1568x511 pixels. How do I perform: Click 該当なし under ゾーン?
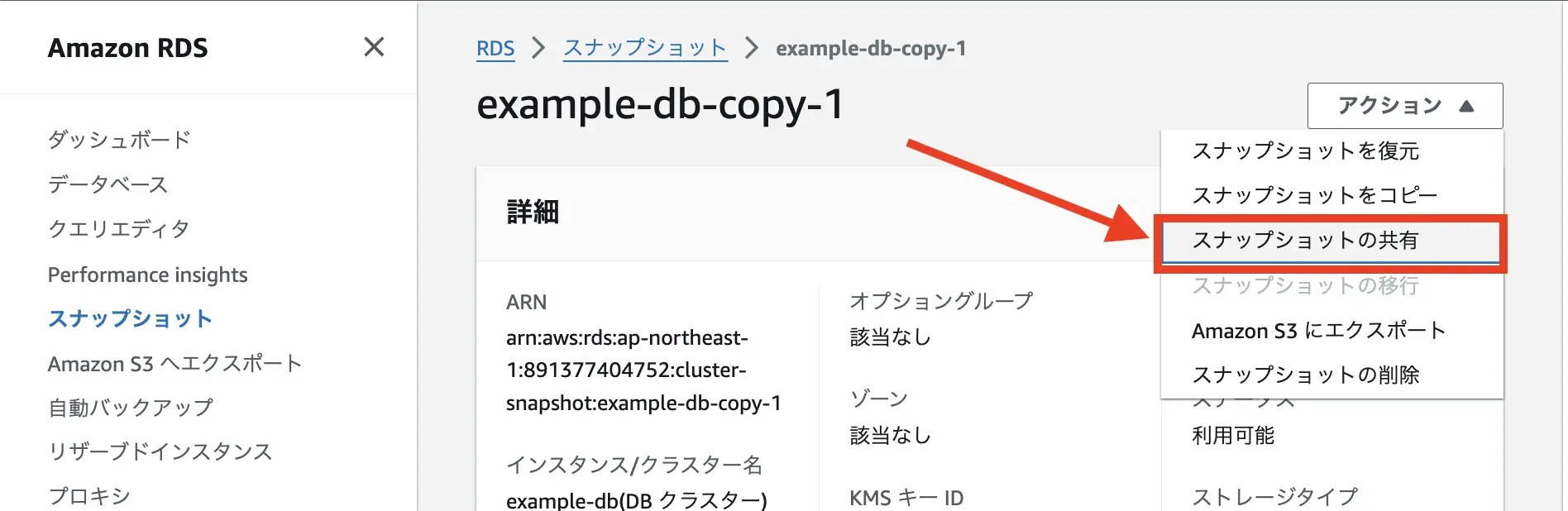[891, 436]
